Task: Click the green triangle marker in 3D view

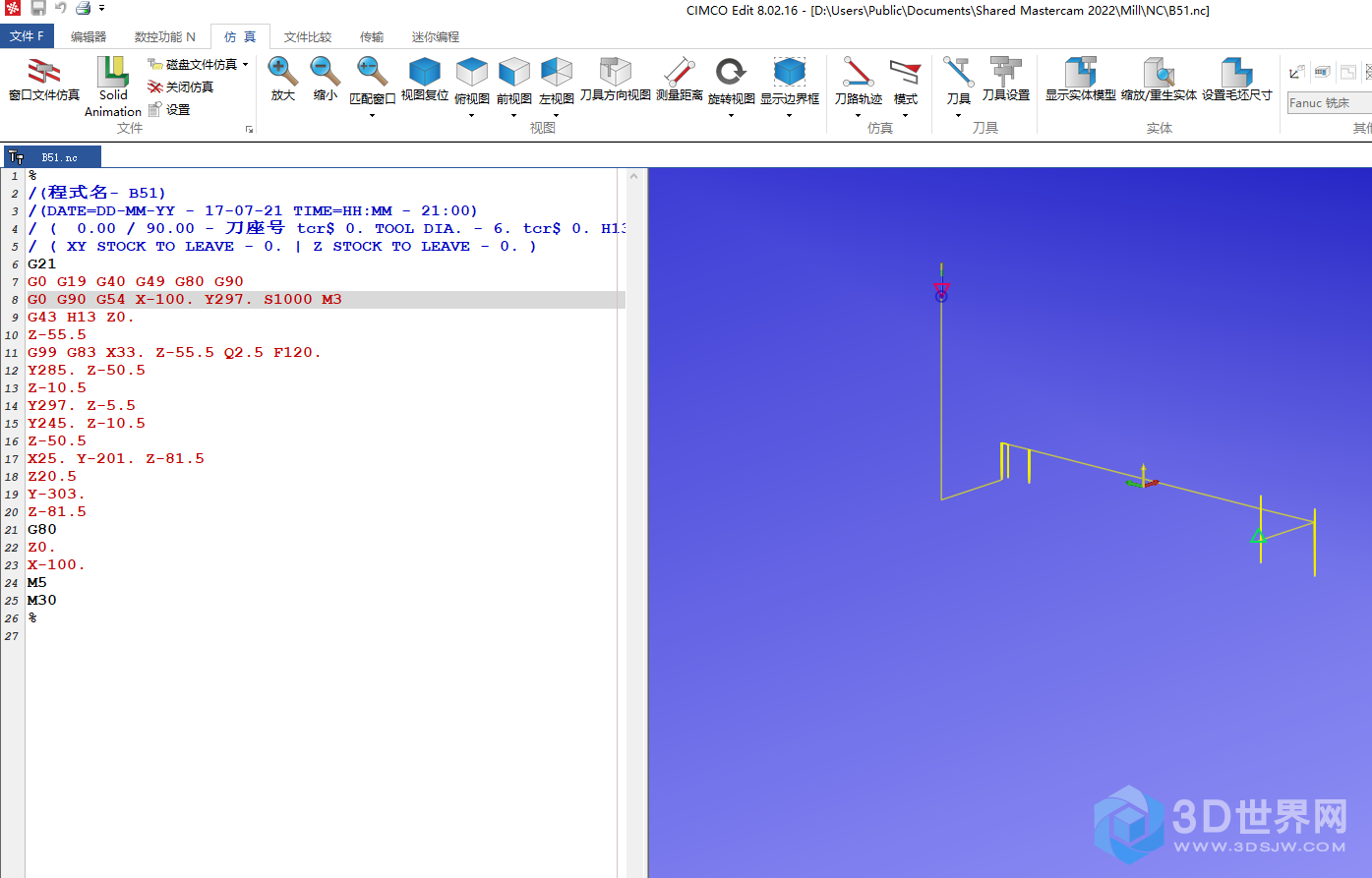Action: pyautogui.click(x=1257, y=536)
